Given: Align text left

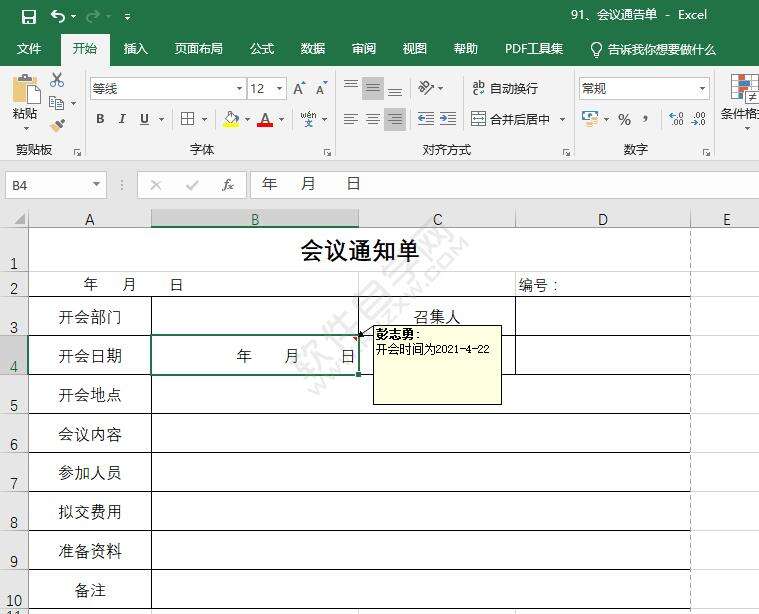Looking at the screenshot, I should coord(351,119).
